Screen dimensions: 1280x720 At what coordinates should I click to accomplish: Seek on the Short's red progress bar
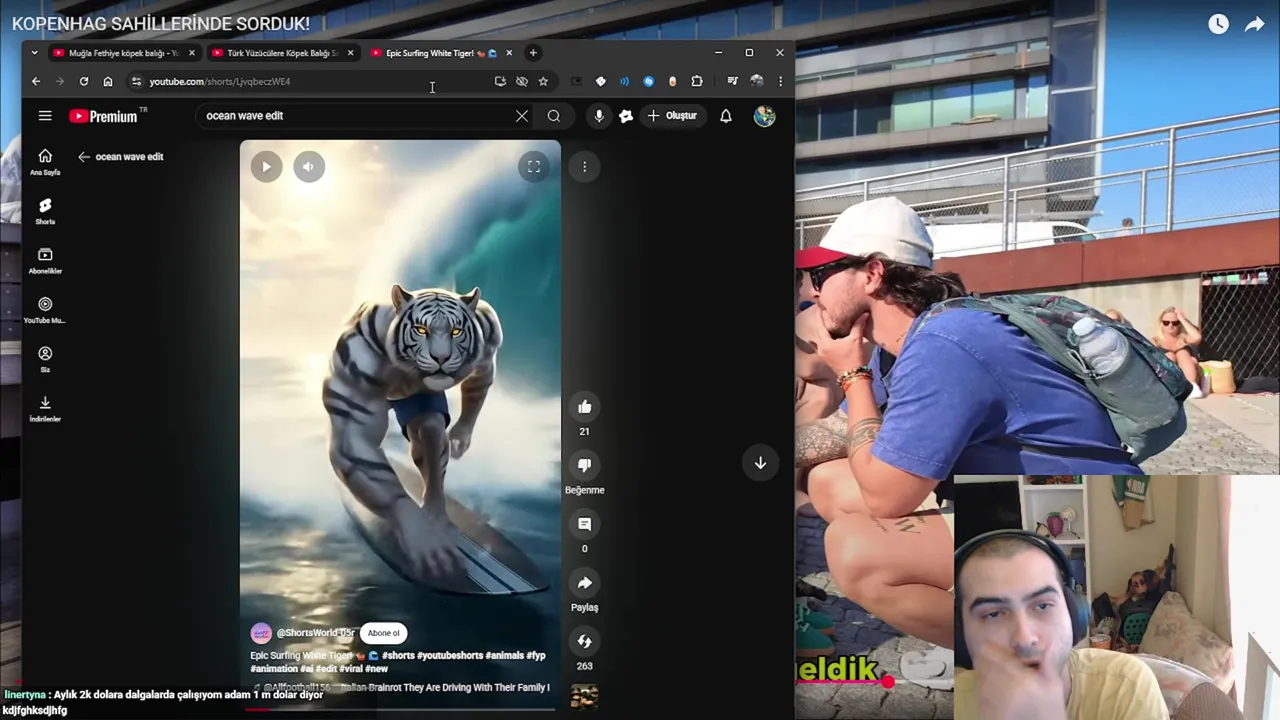click(x=400, y=709)
